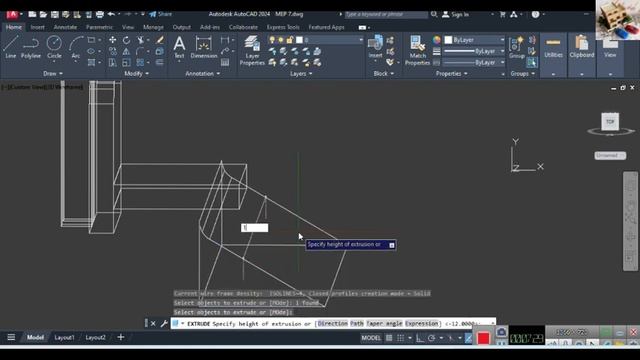
Task: Select the Erase tool in Modify
Action: pos(160,40)
